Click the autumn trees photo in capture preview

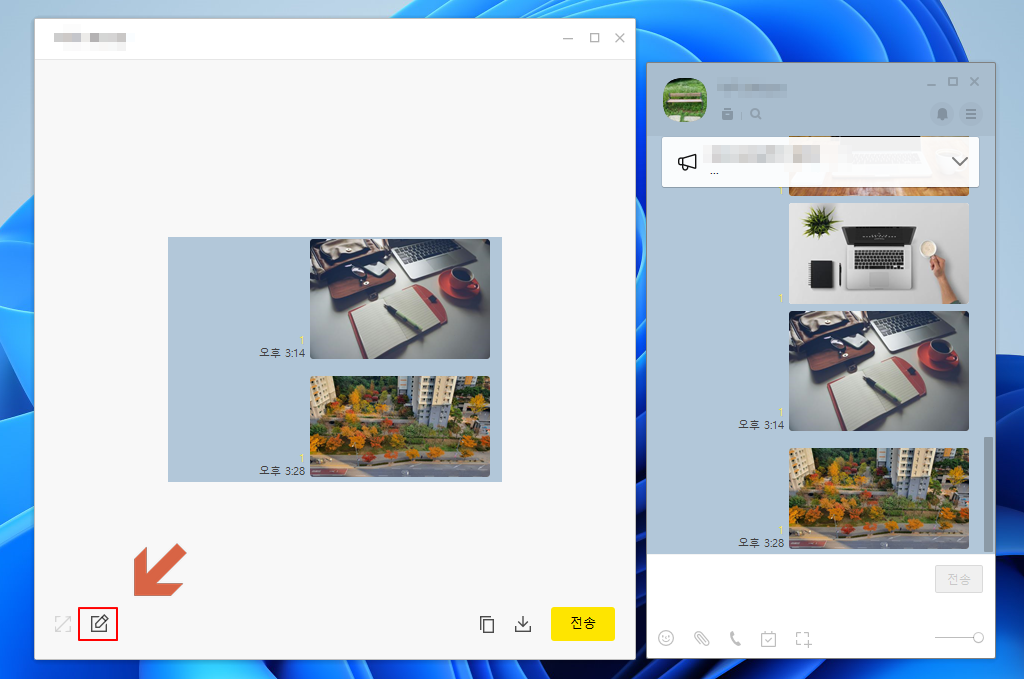(400, 426)
